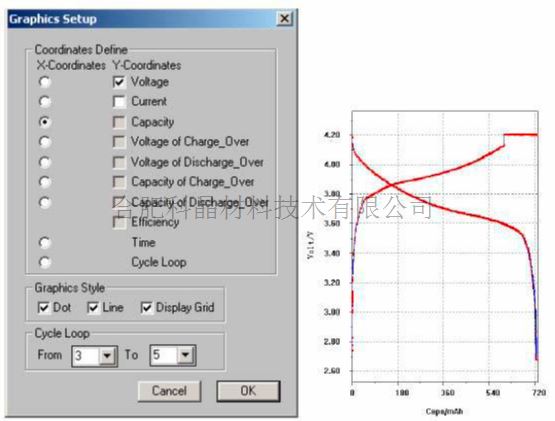This screenshot has height=421, width=555.
Task: Uncheck the Voltage Y-coordinate checkbox
Action: coord(119,82)
